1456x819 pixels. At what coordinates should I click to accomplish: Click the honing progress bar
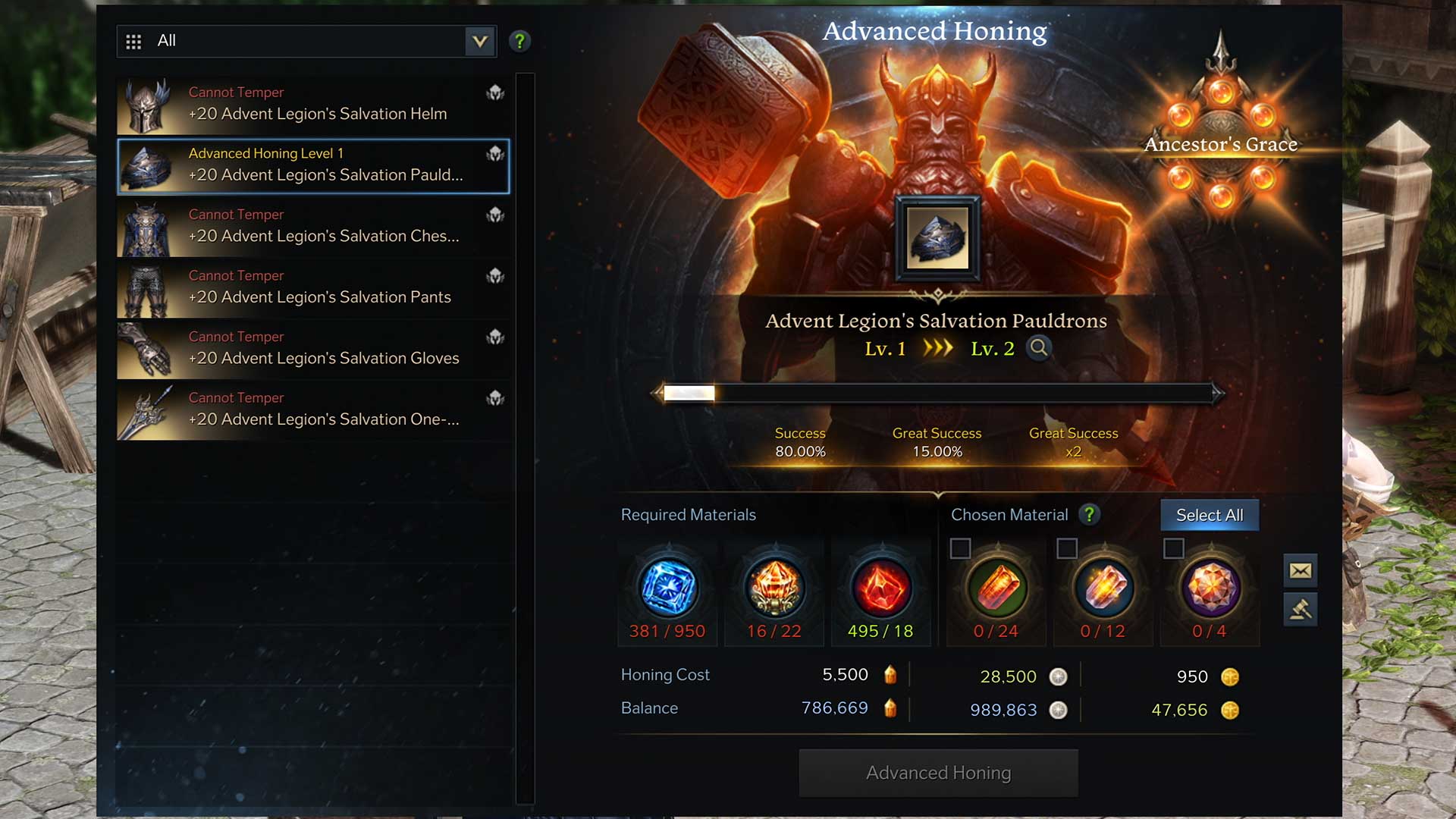coord(938,393)
